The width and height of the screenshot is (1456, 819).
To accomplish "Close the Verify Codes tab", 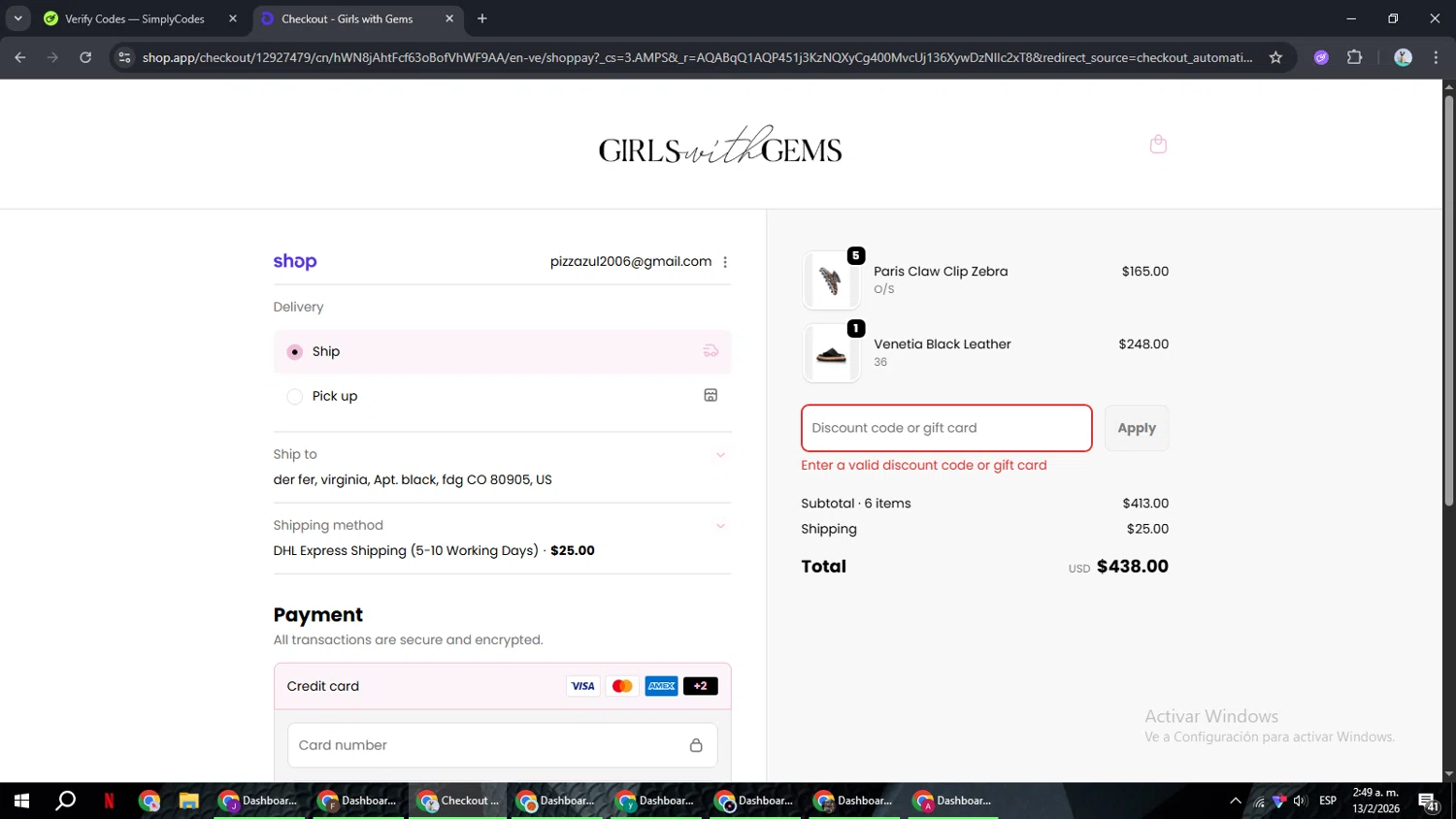I will click(x=233, y=18).
